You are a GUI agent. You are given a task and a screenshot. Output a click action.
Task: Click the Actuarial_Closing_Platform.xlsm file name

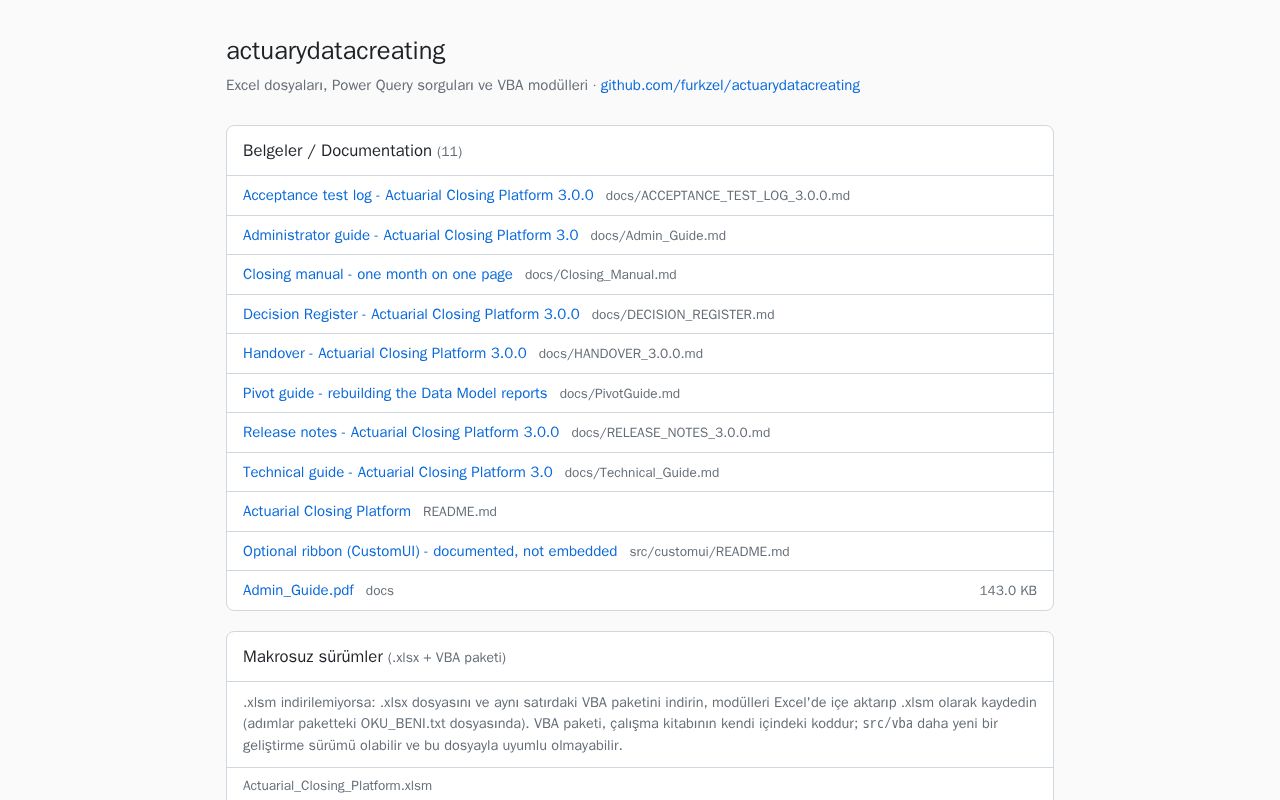tap(338, 786)
